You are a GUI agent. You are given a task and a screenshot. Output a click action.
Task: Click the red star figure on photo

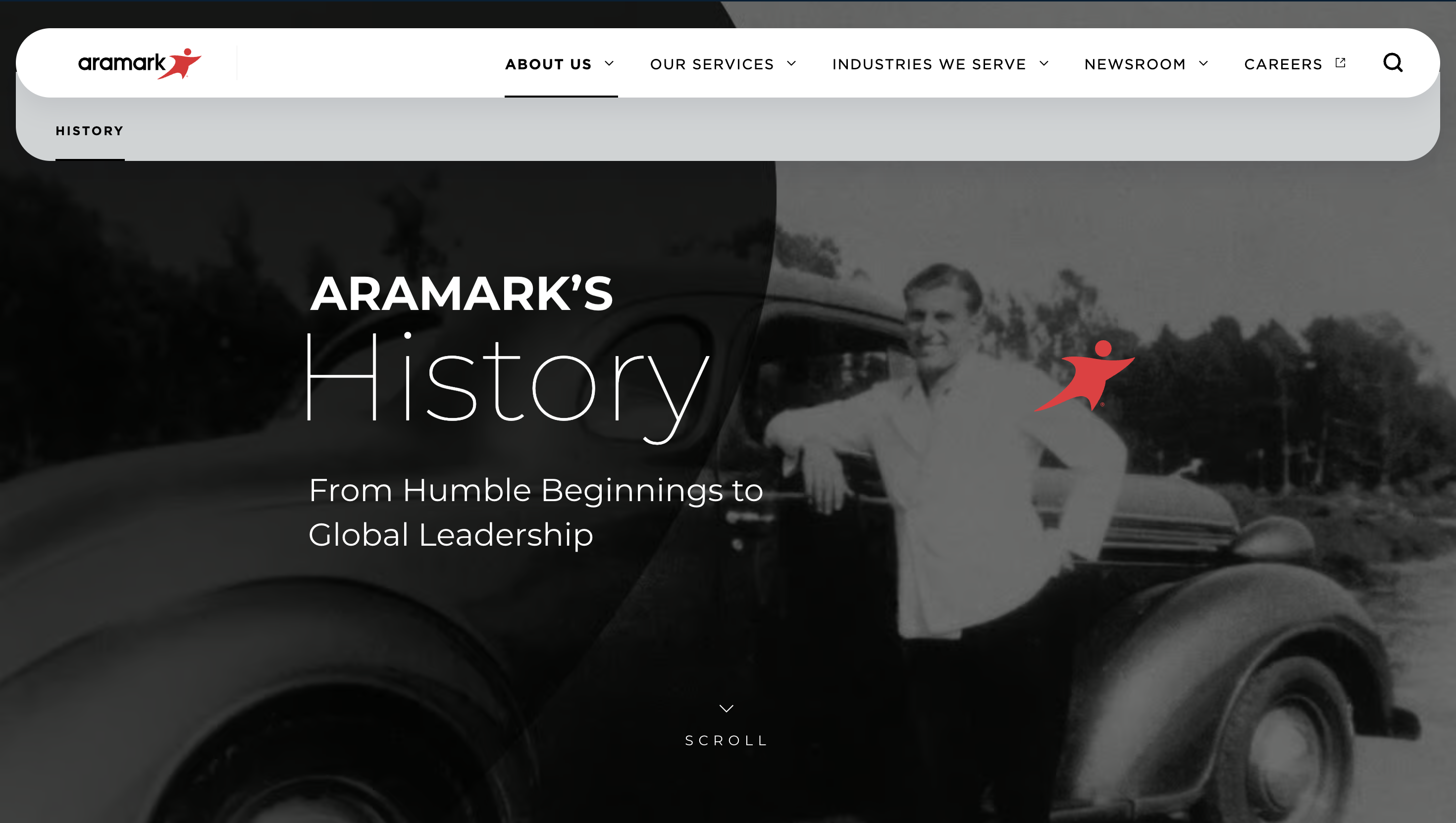1084,375
